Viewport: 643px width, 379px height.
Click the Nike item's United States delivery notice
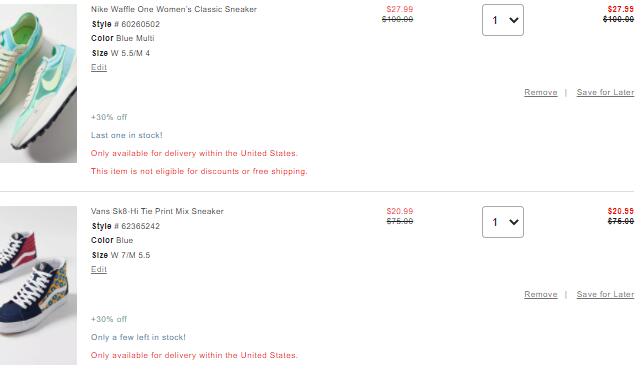tap(194, 153)
